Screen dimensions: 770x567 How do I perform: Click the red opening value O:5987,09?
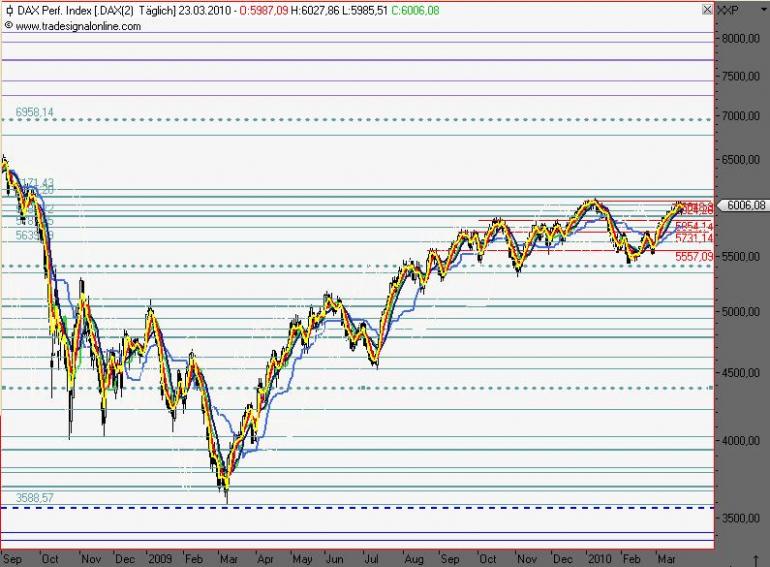coord(264,11)
